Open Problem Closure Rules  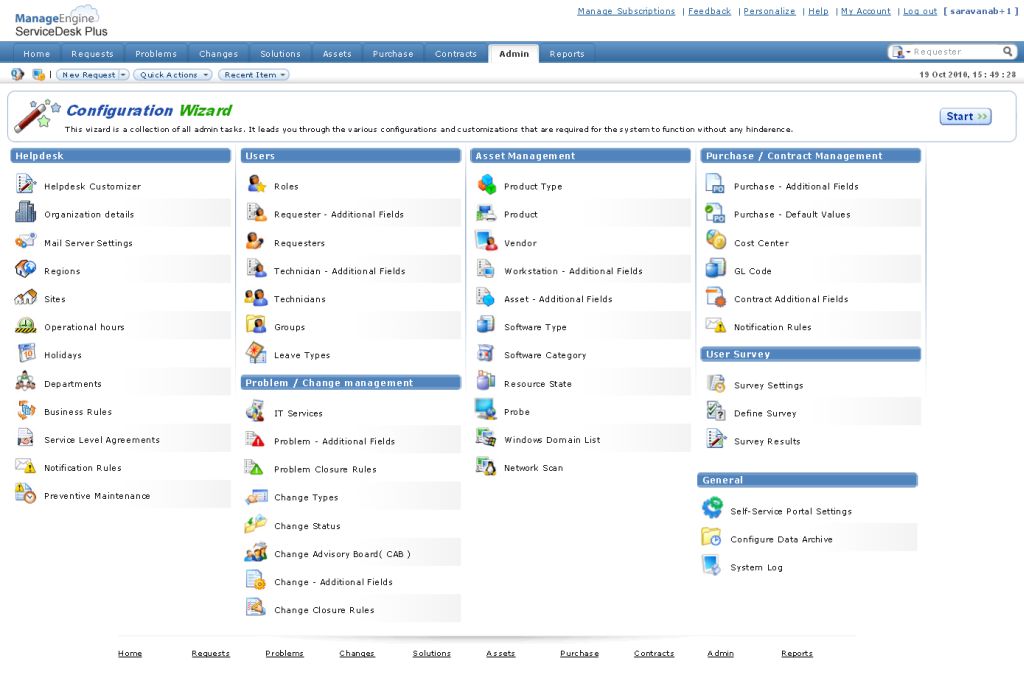(325, 469)
